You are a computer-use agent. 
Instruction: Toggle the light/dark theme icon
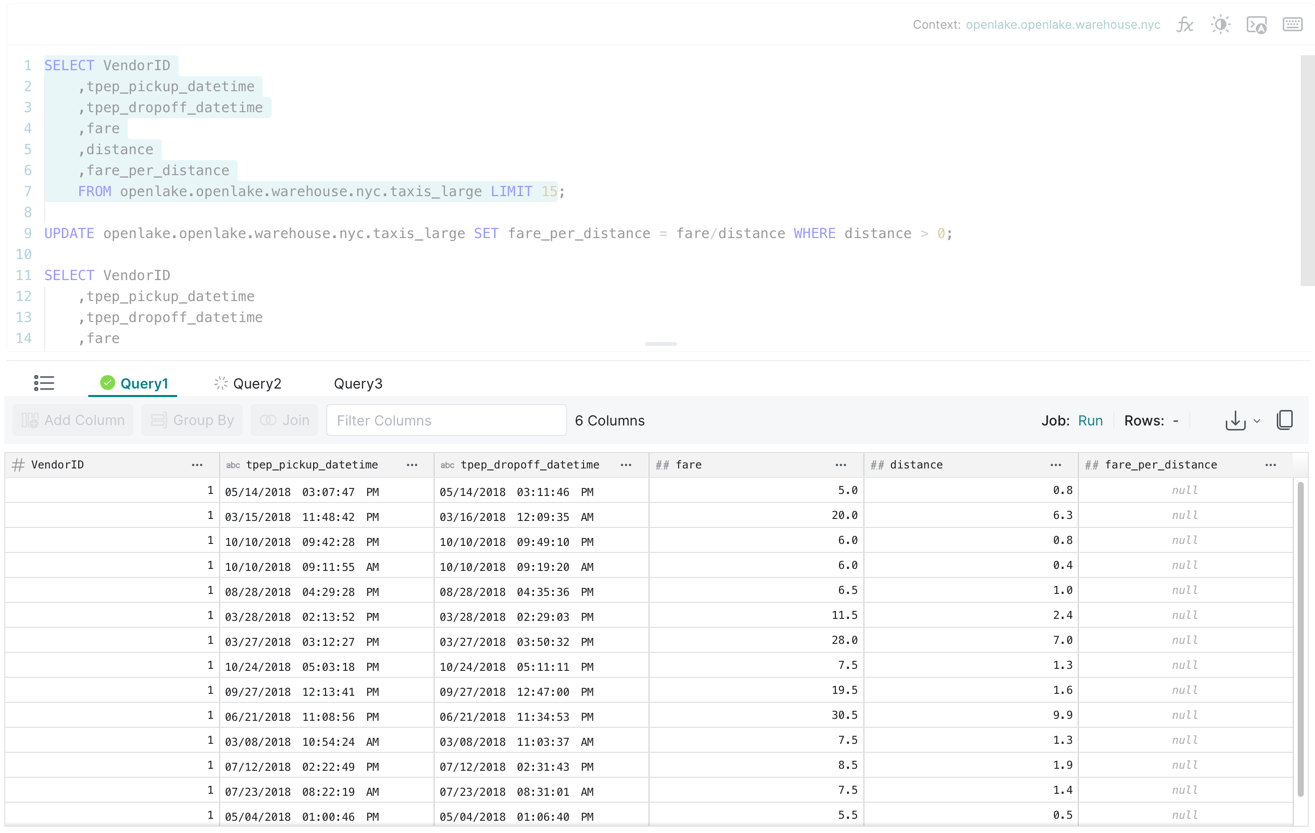coord(1220,25)
